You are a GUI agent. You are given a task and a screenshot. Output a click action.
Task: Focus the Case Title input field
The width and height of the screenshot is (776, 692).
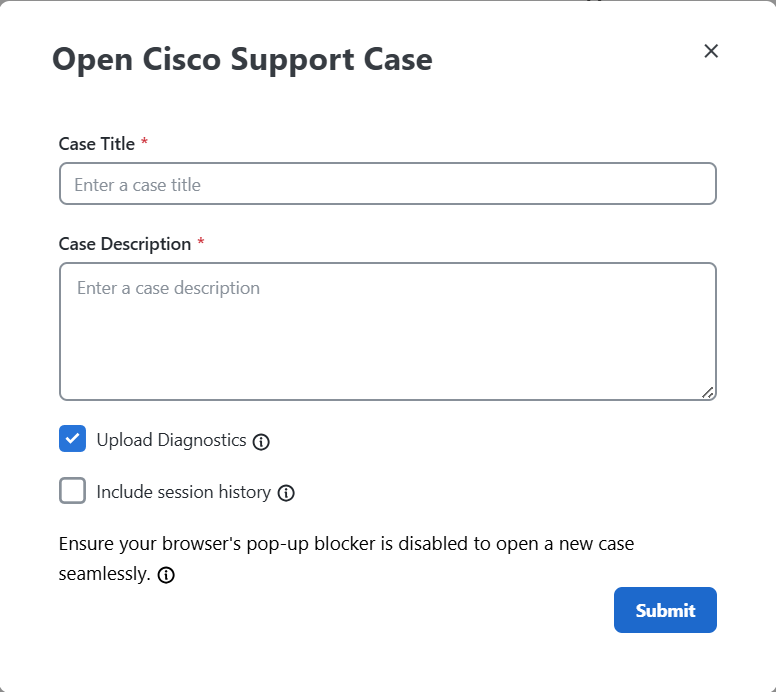388,184
